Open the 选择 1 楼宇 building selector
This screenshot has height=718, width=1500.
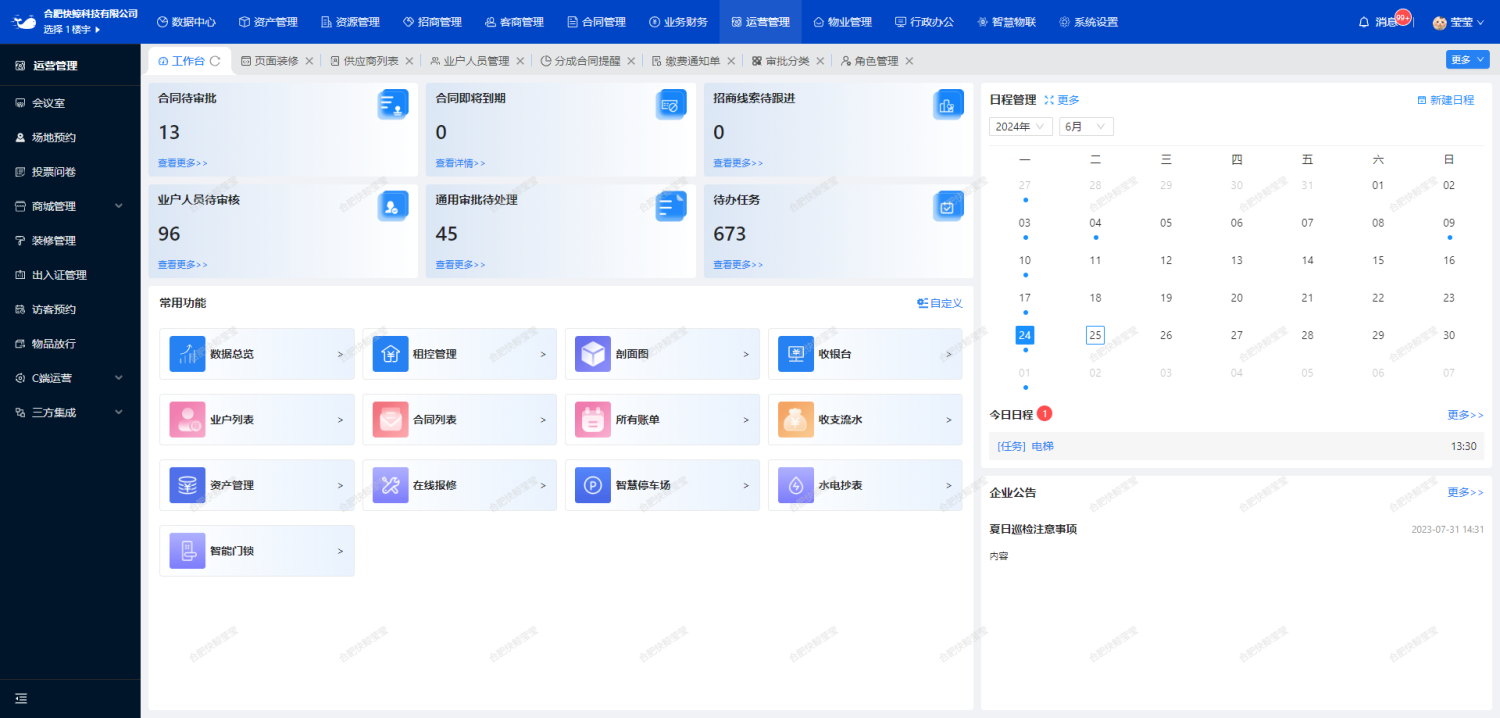point(72,29)
